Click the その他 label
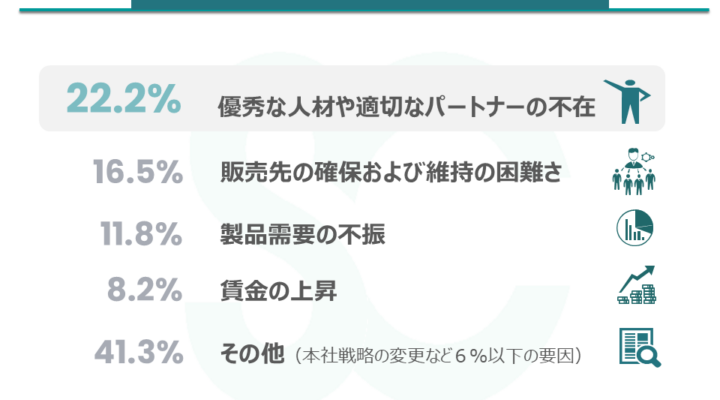 pos(251,354)
